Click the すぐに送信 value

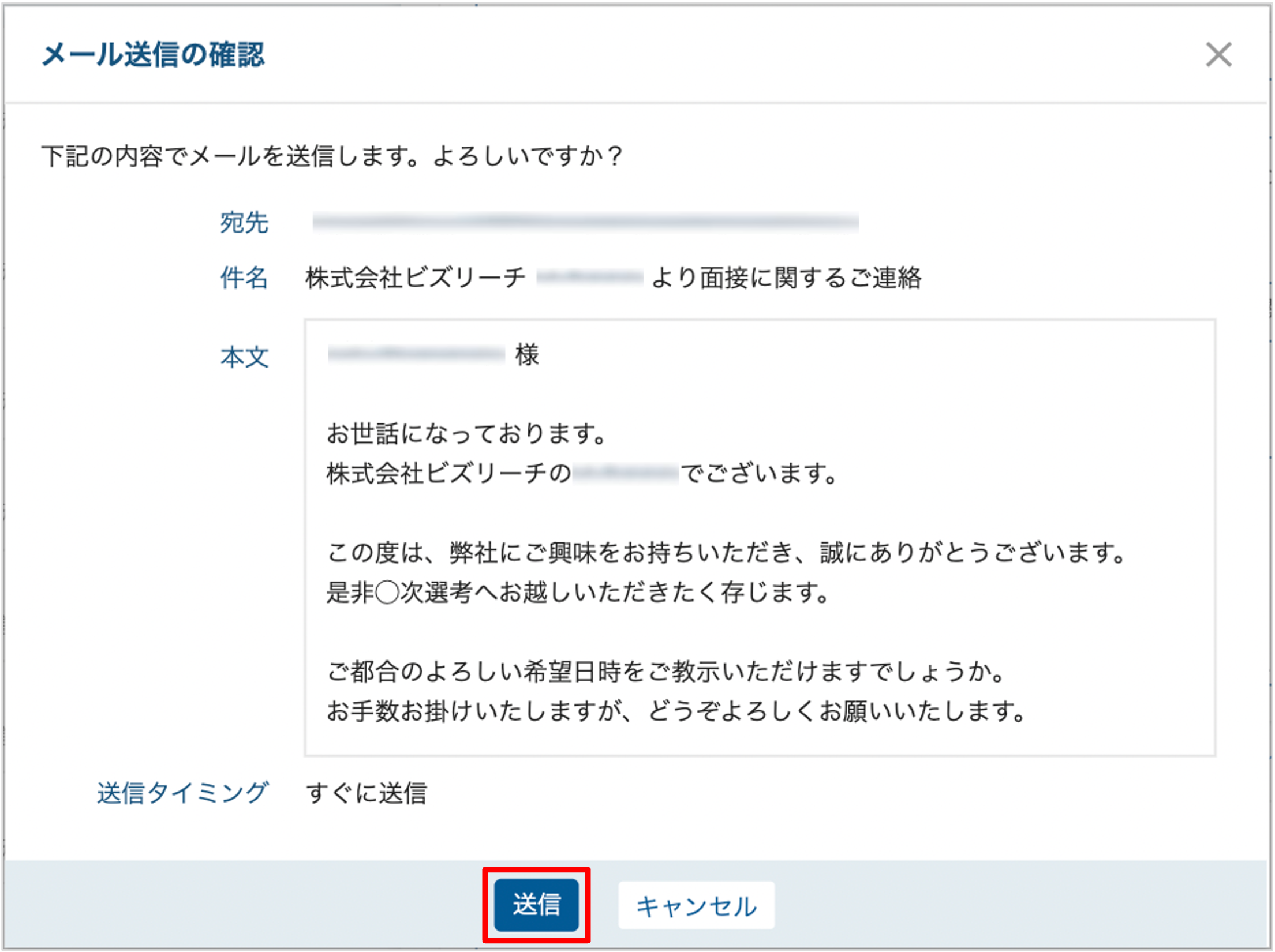pos(367,792)
